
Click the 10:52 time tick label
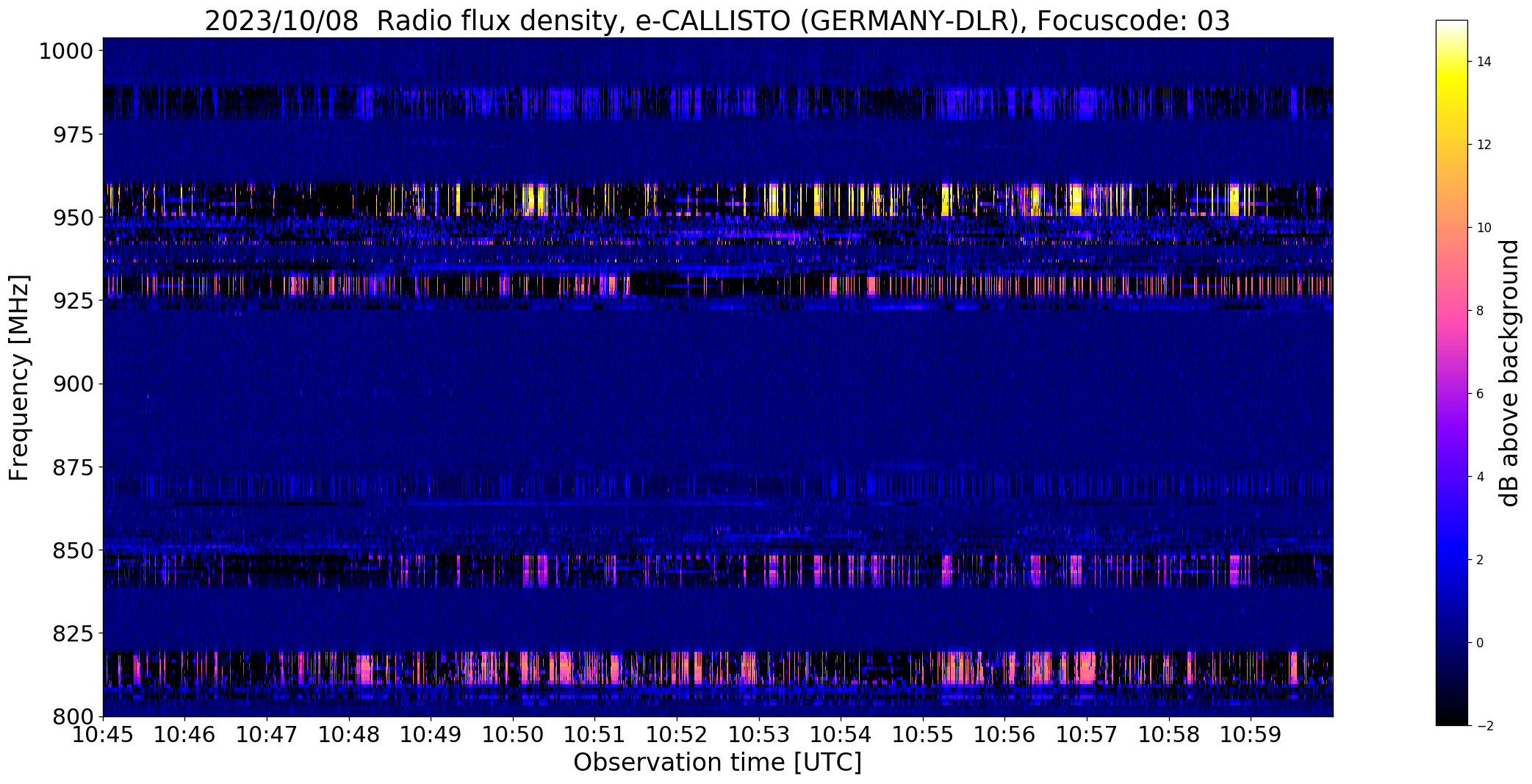coord(677,735)
